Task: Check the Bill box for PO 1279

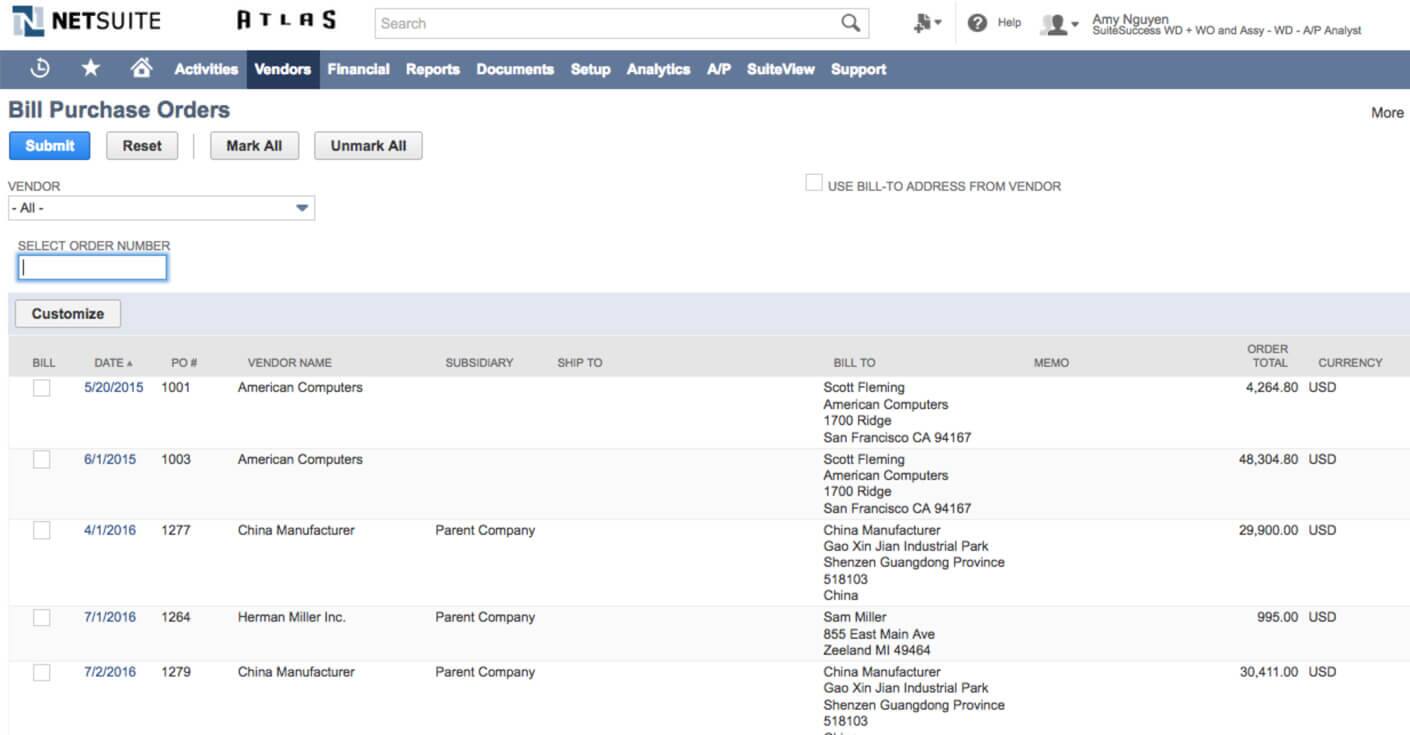Action: click(41, 673)
